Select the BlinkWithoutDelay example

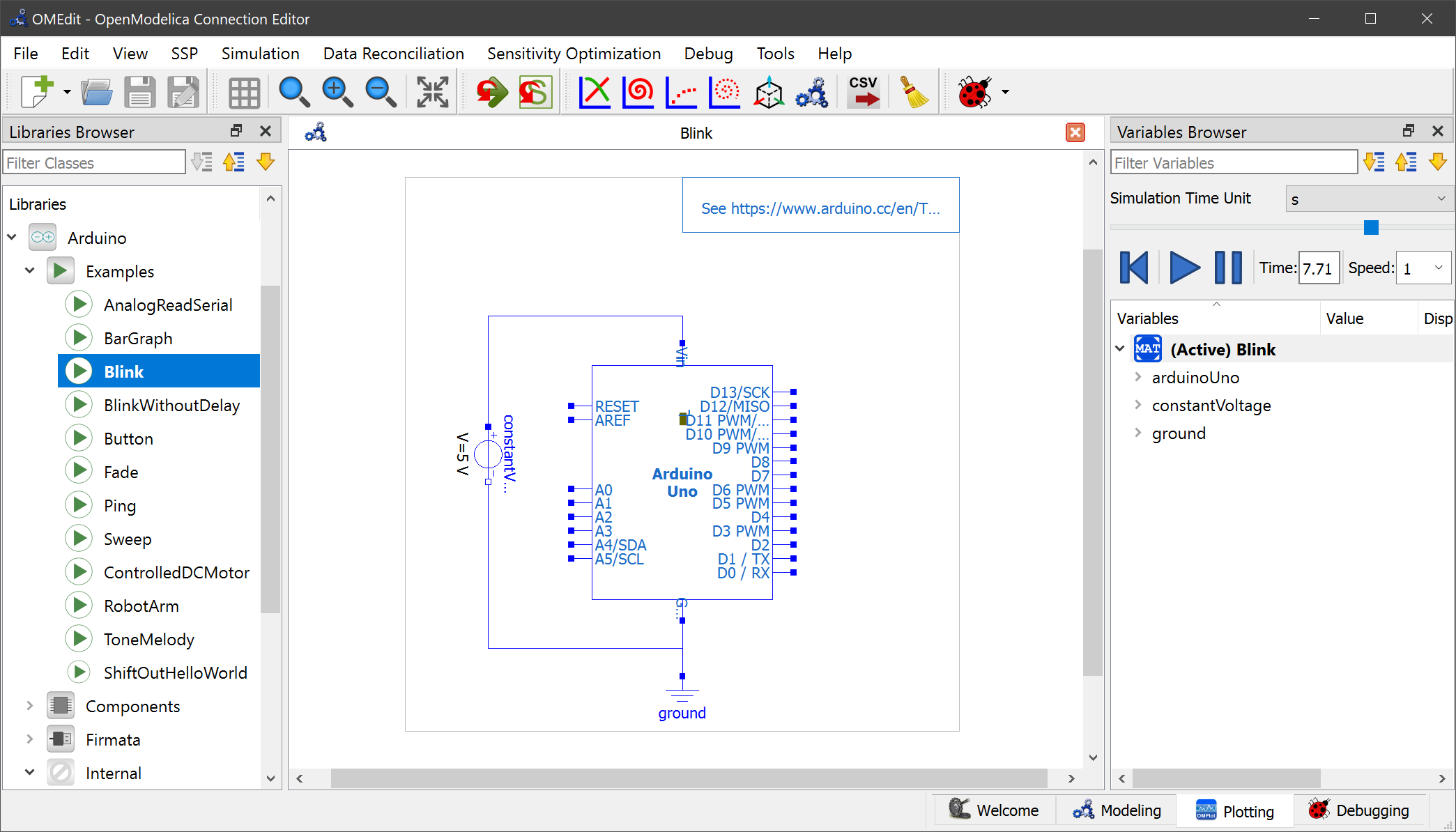coord(171,406)
